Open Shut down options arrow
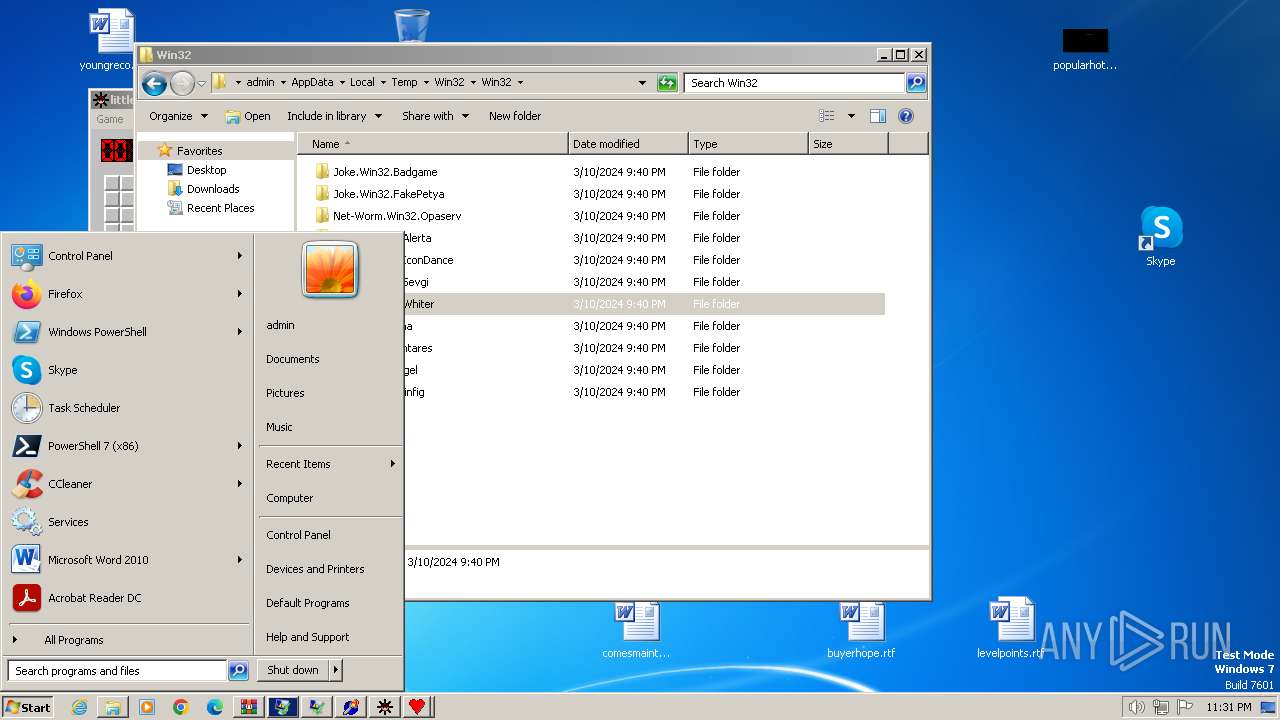Image resolution: width=1280 pixels, height=720 pixels. click(x=336, y=670)
